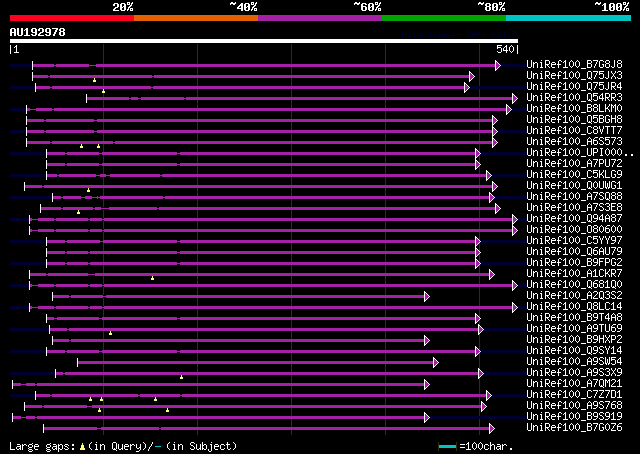Click the UniRef100_C5KLG9 label

point(574,174)
